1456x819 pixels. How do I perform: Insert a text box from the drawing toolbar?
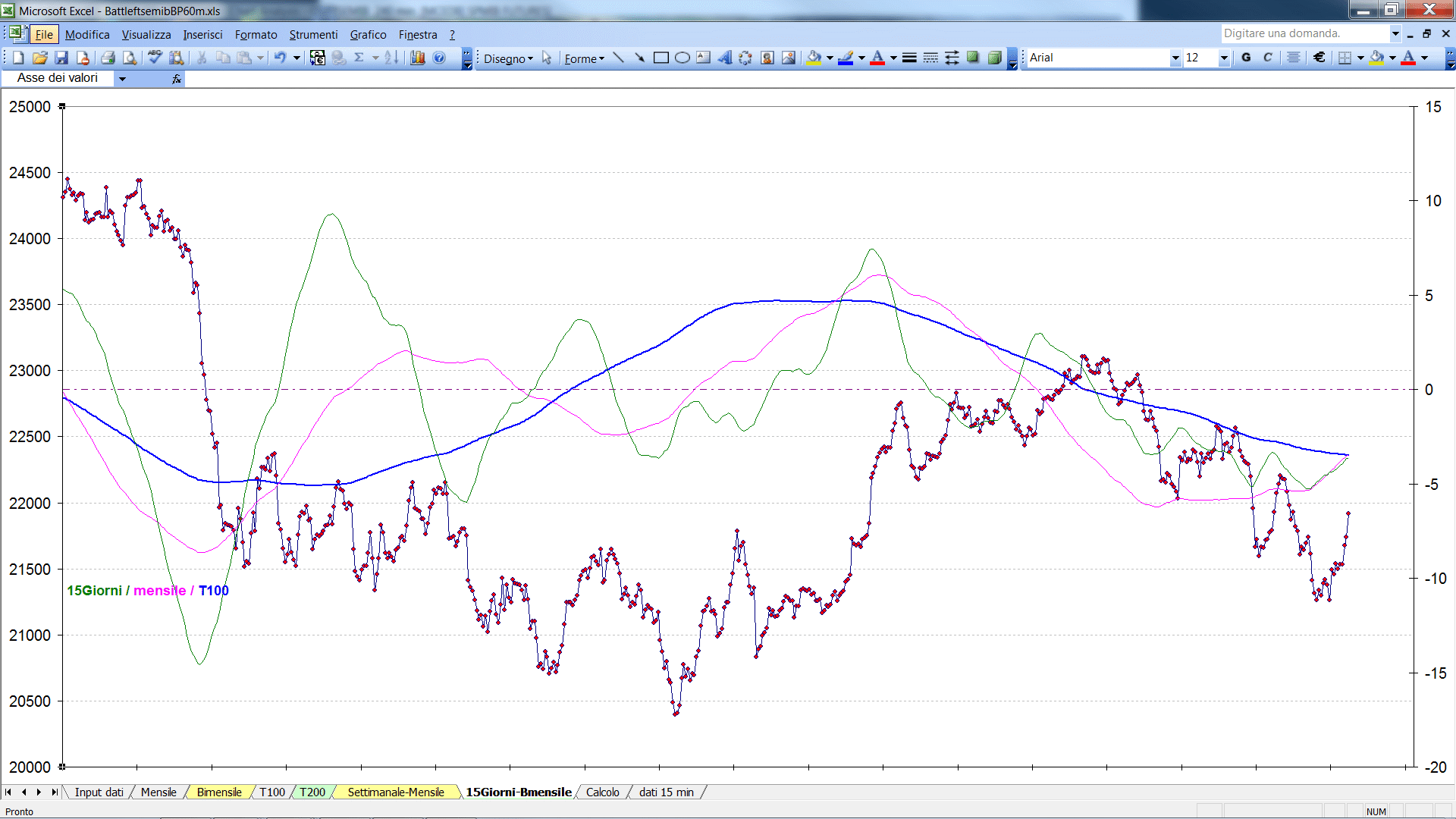pos(704,58)
